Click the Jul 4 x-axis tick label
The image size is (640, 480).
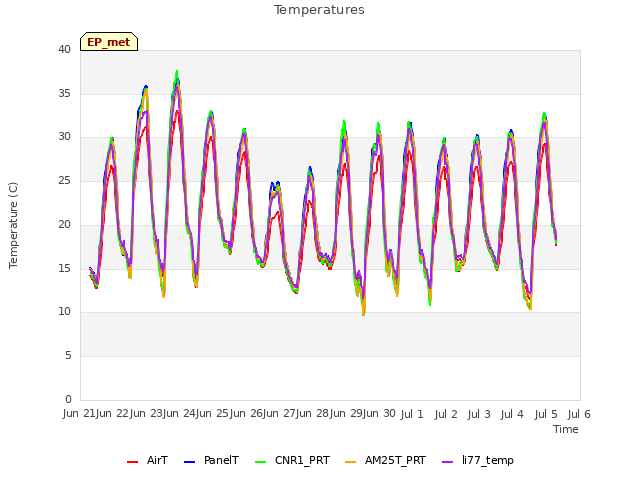[x=512, y=414]
